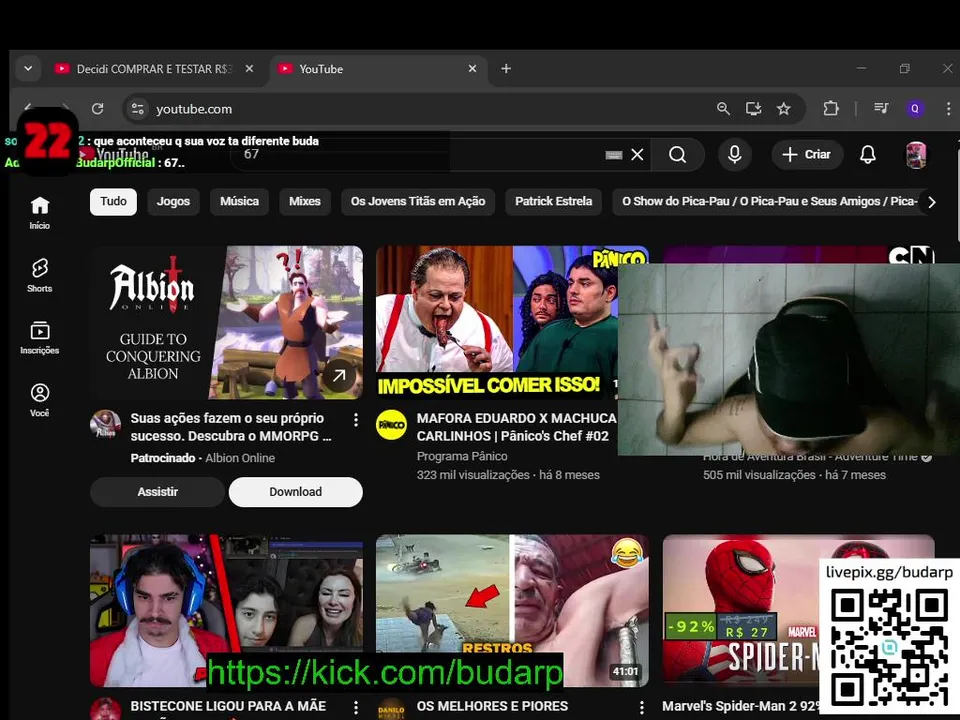Select the Mixes filter chip
Viewport: 960px width, 720px height.
305,201
